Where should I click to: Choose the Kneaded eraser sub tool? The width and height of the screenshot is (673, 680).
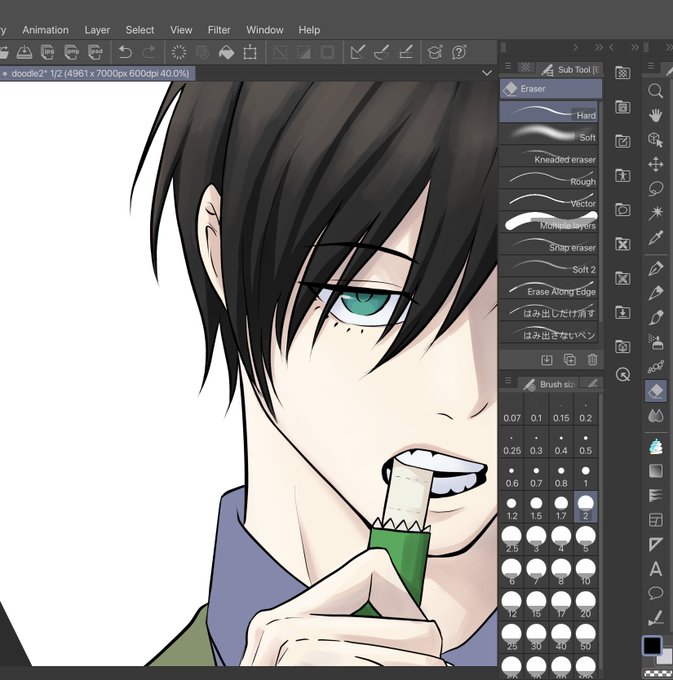pos(549,156)
